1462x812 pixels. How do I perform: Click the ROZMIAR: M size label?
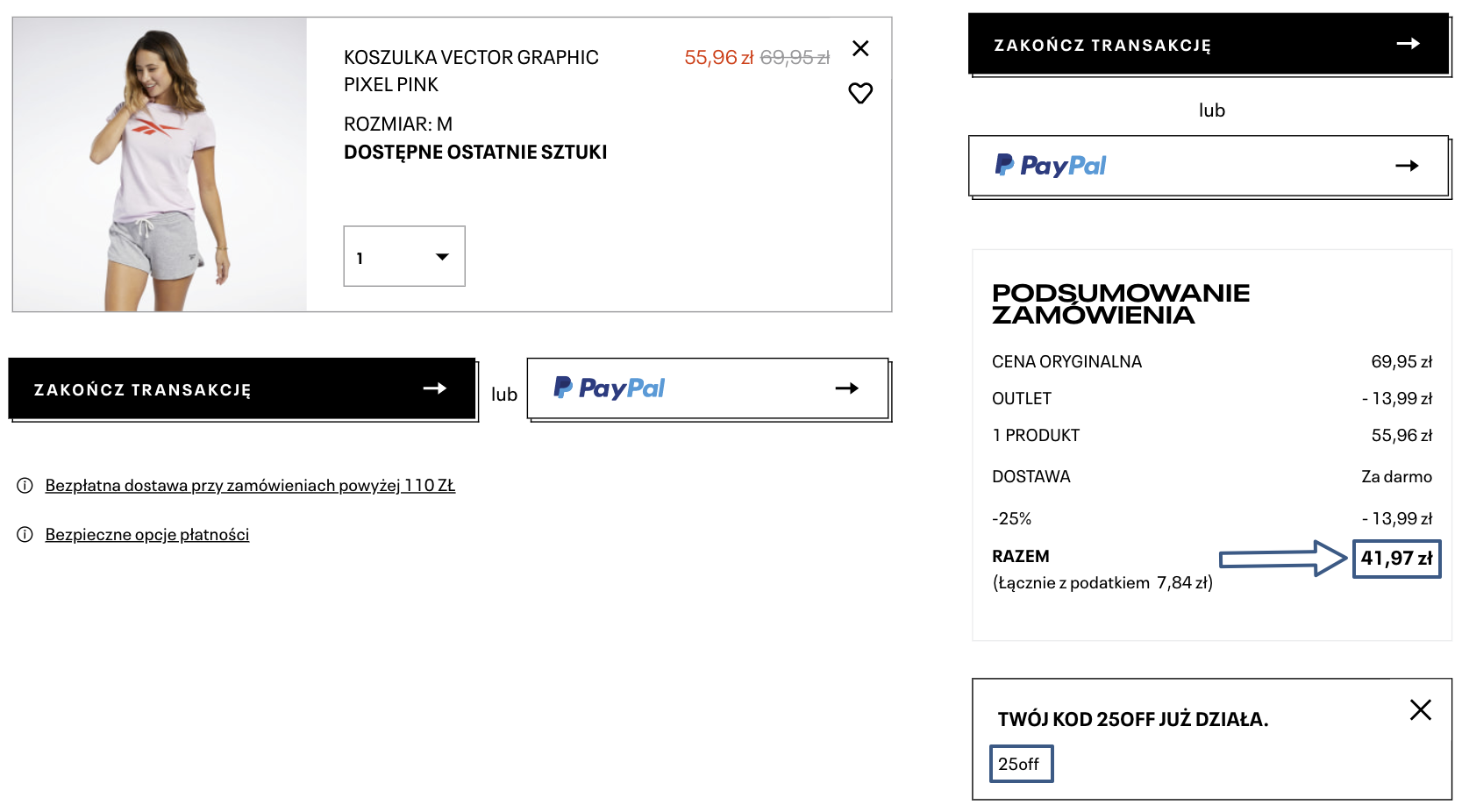[398, 125]
